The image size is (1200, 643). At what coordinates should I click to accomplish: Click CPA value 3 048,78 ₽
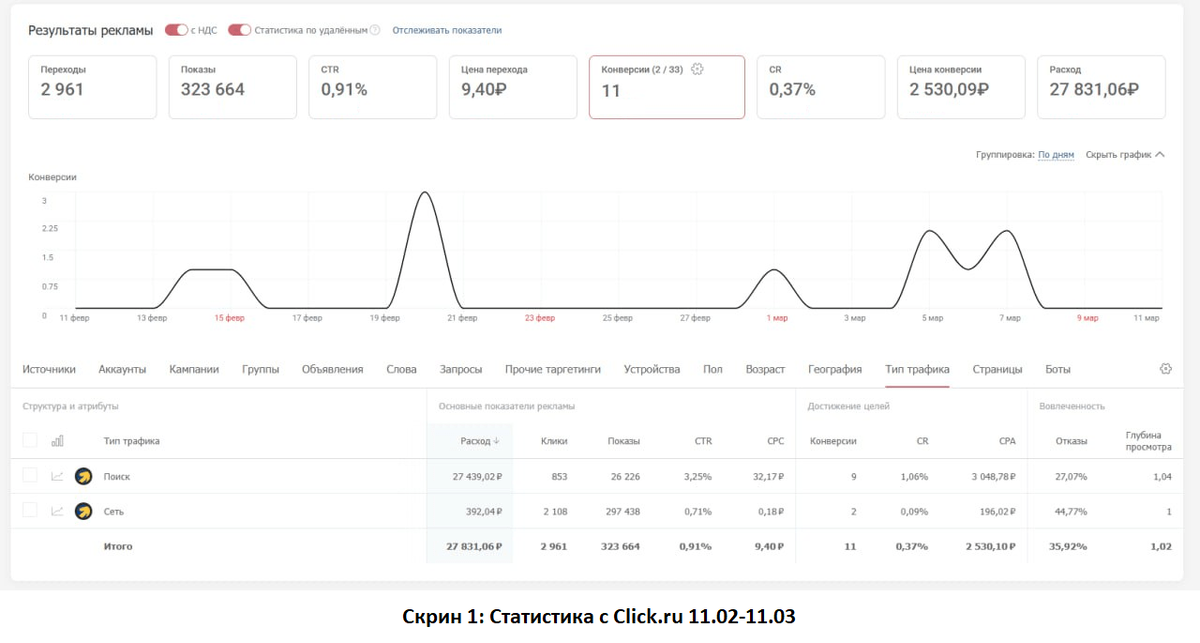point(992,477)
